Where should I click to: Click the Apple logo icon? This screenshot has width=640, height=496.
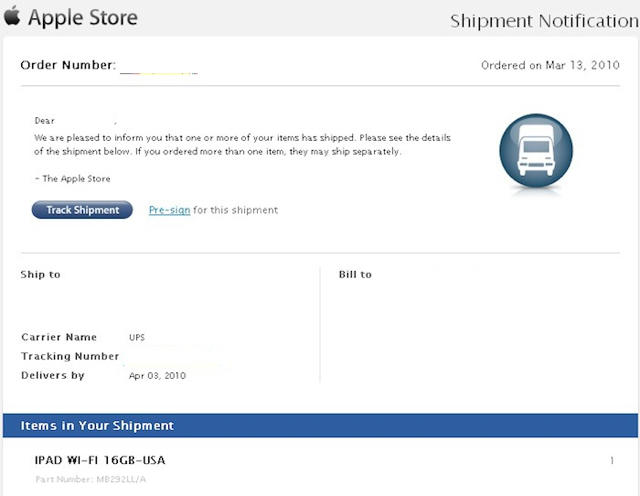coord(13,17)
